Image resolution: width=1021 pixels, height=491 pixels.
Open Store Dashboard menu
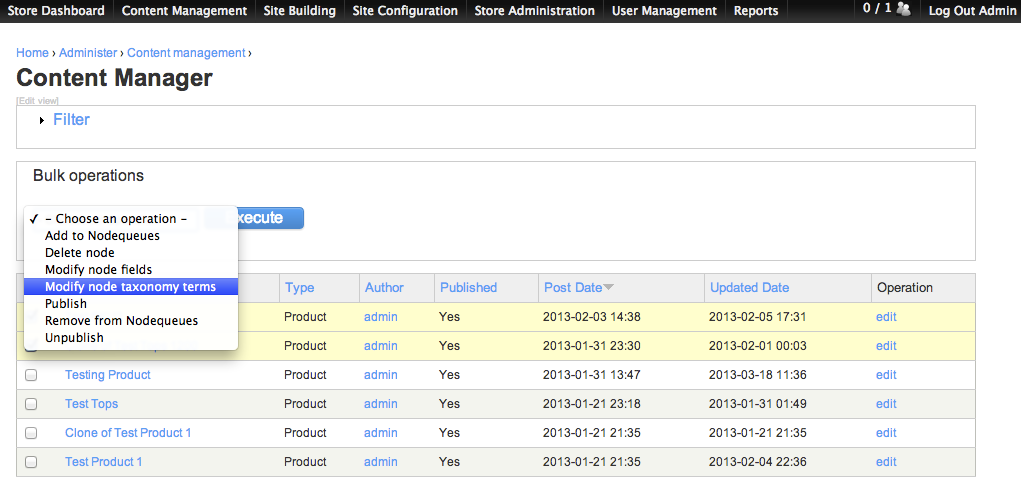pyautogui.click(x=56, y=11)
